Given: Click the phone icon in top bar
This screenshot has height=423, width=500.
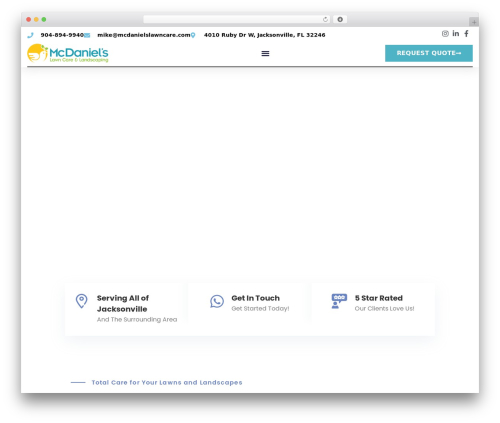Looking at the screenshot, I should tap(30, 35).
